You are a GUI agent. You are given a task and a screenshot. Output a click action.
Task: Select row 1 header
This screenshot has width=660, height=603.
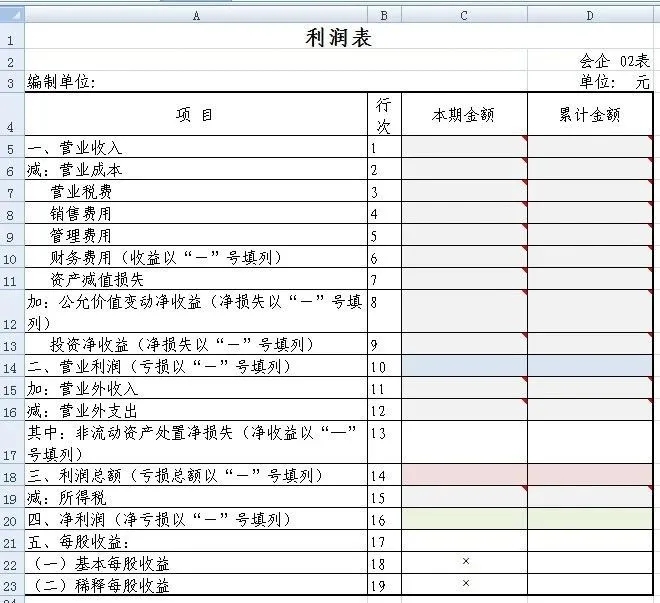point(12,36)
